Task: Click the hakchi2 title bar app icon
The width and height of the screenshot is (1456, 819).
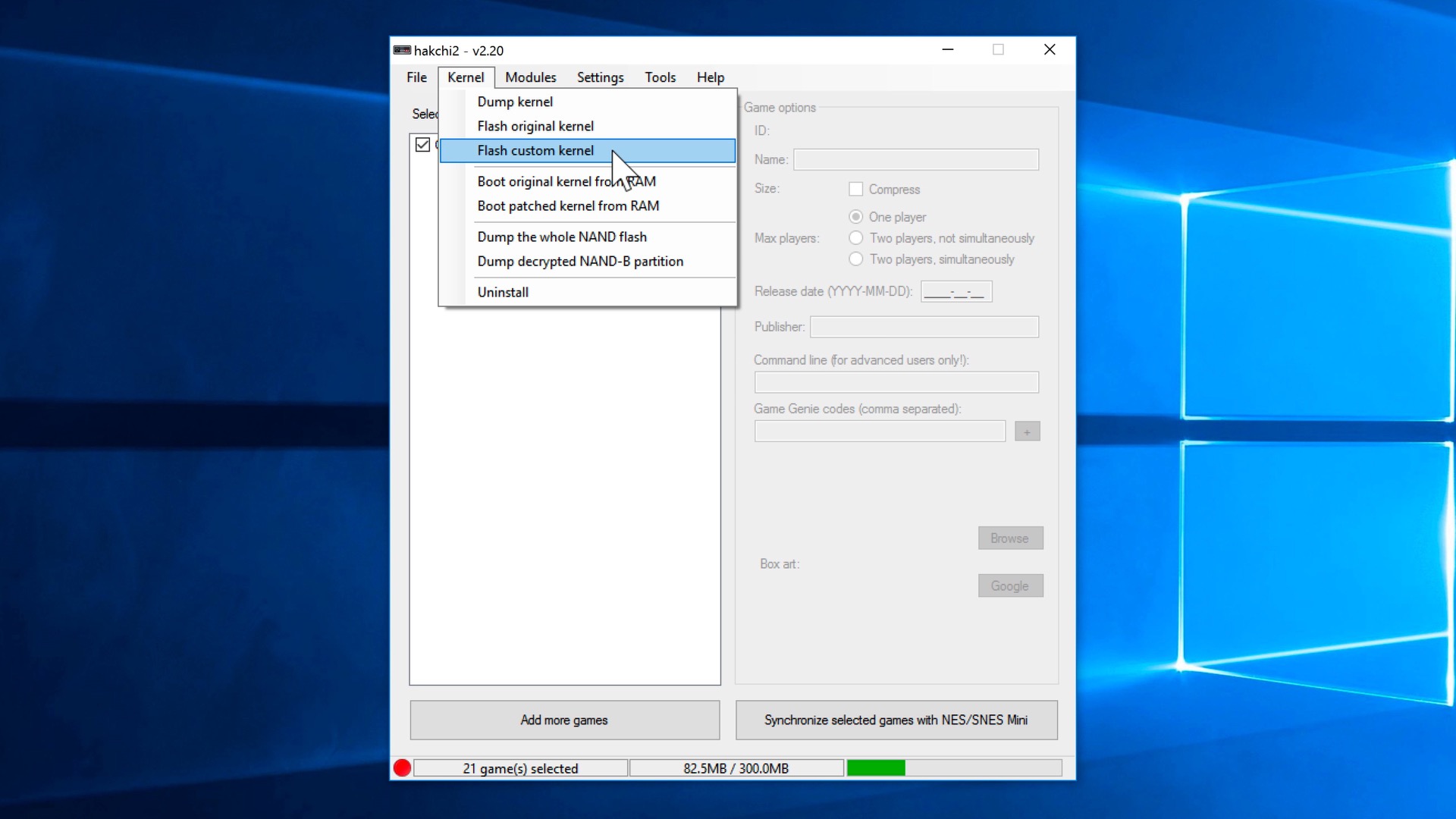Action: click(402, 50)
